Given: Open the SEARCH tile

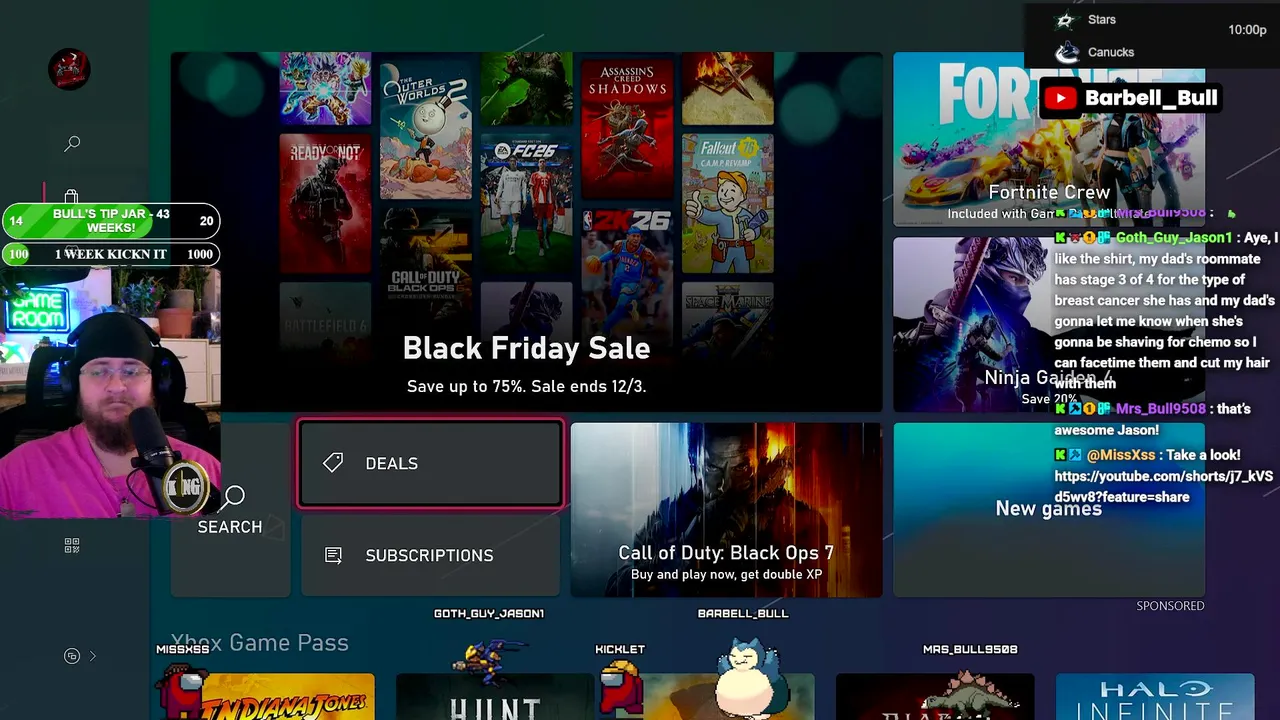Looking at the screenshot, I should point(231,510).
